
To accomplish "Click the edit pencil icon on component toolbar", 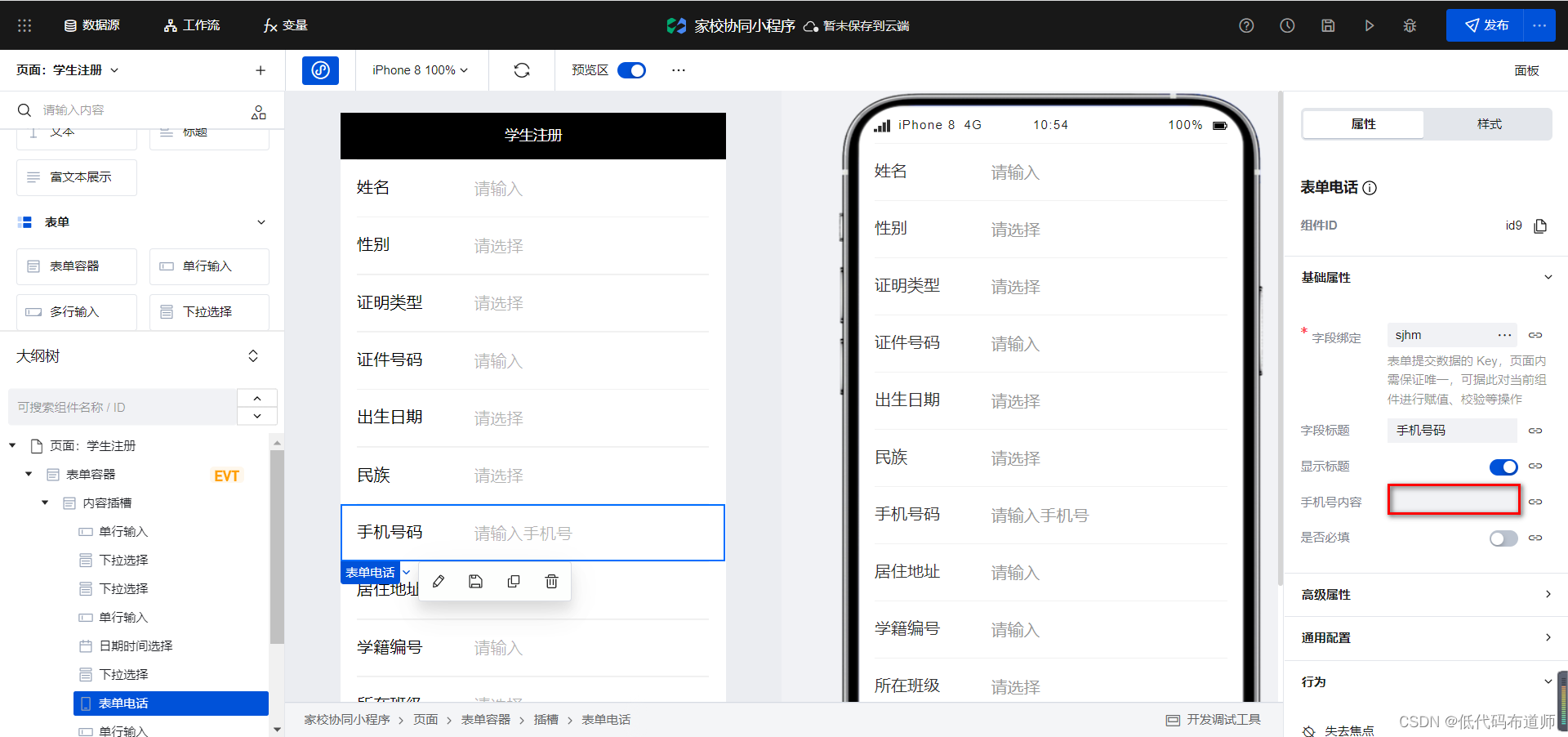I will pyautogui.click(x=439, y=581).
